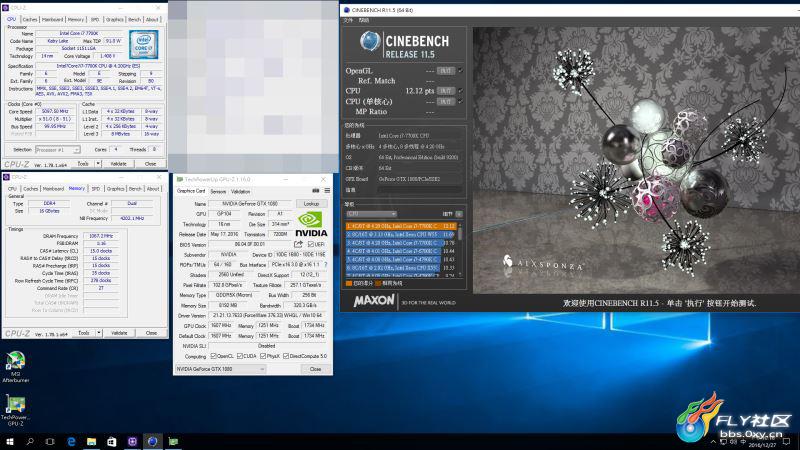Open the Mainboard tab in top CPU-Z window
The height and width of the screenshot is (450, 800).
[53, 19]
